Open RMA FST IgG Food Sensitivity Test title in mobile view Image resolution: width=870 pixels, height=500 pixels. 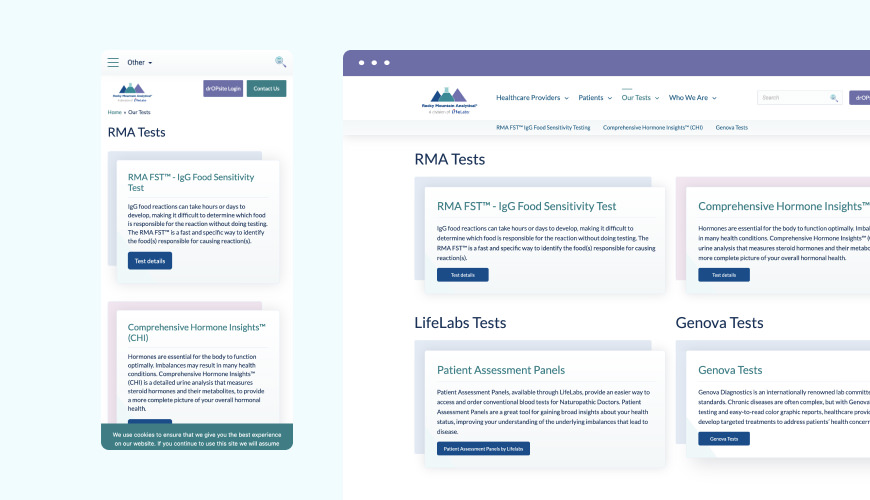191,182
